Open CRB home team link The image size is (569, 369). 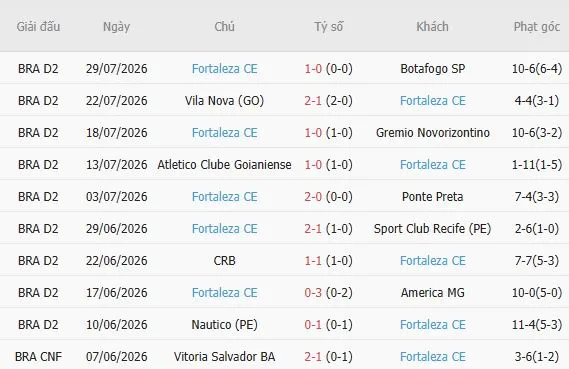(225, 261)
